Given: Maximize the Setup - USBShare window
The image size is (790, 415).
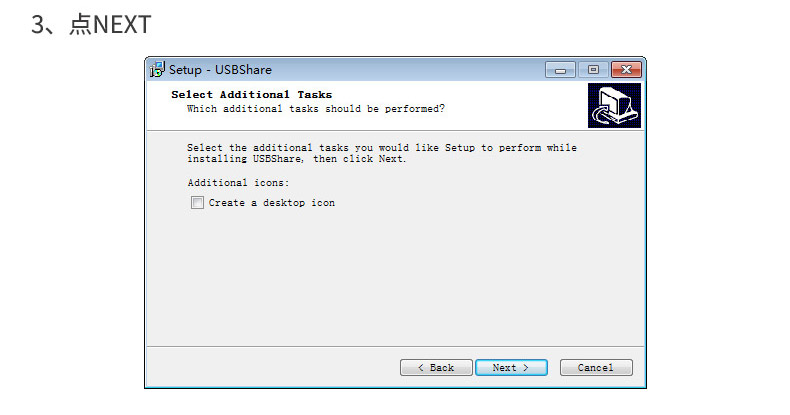Looking at the screenshot, I should [594, 70].
